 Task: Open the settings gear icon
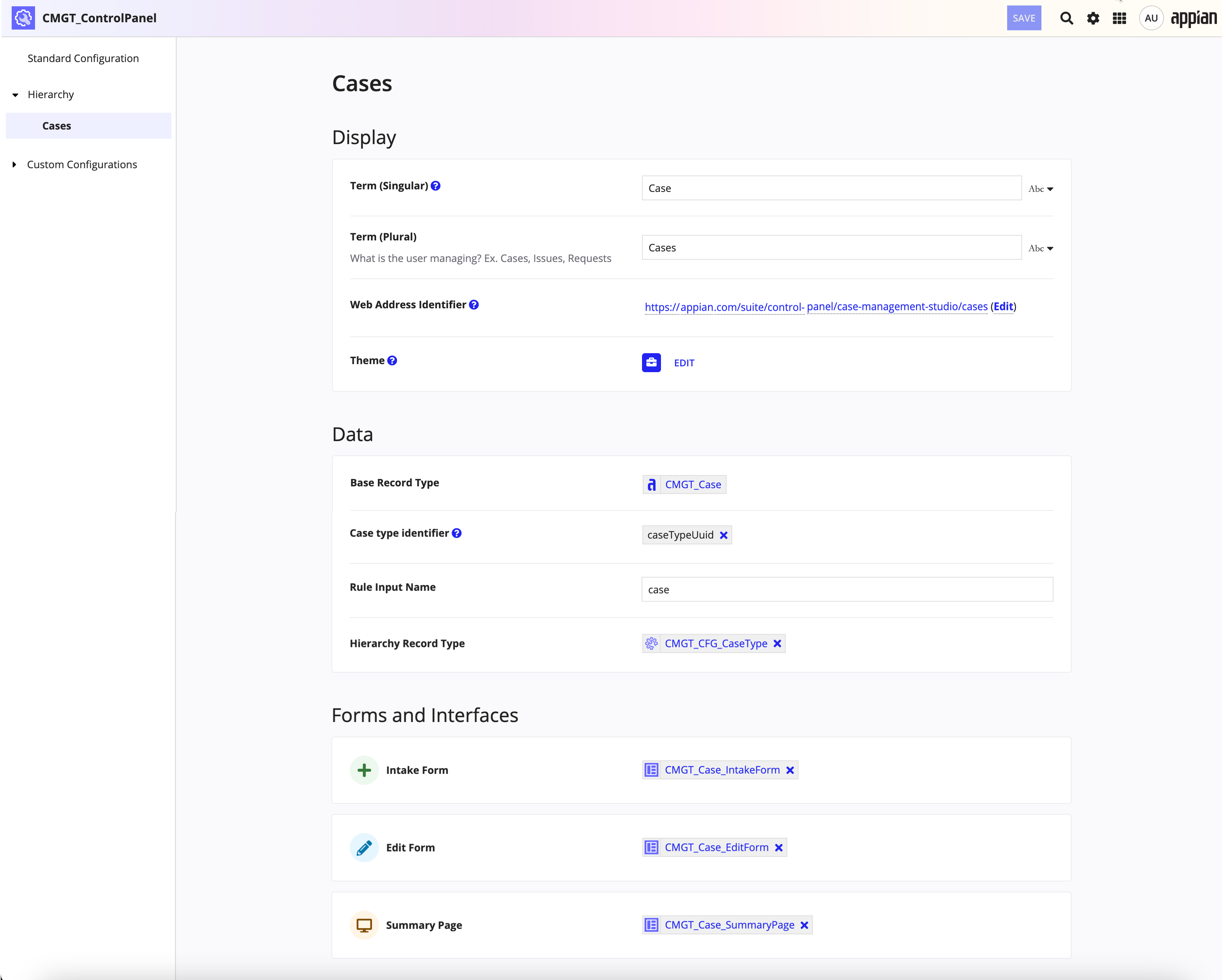pyautogui.click(x=1093, y=18)
